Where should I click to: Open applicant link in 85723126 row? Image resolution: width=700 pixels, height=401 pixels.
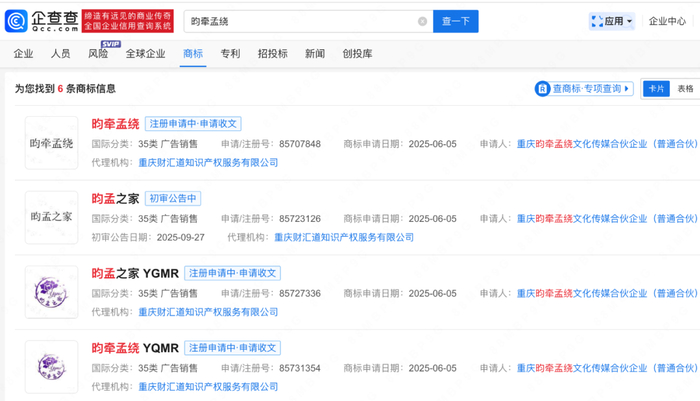pos(607,218)
